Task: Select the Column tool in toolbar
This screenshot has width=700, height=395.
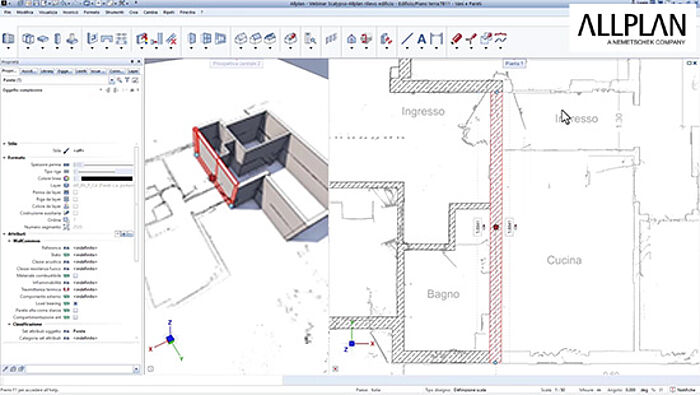Action: (x=57, y=39)
